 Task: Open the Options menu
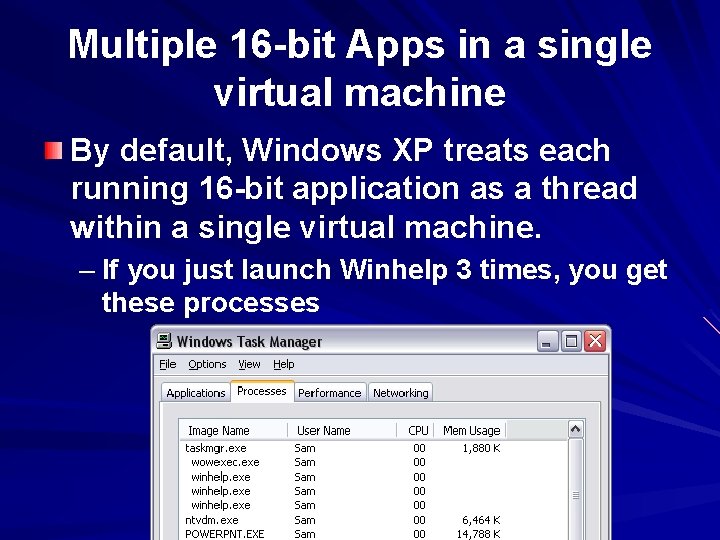pos(207,365)
